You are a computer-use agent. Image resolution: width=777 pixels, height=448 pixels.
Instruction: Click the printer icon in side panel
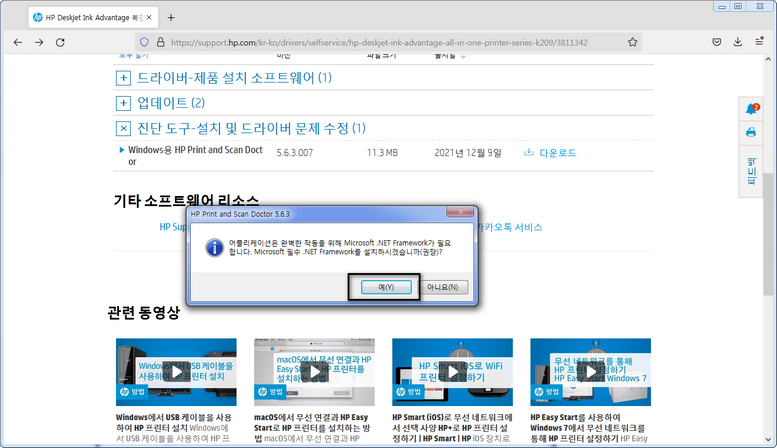[751, 132]
